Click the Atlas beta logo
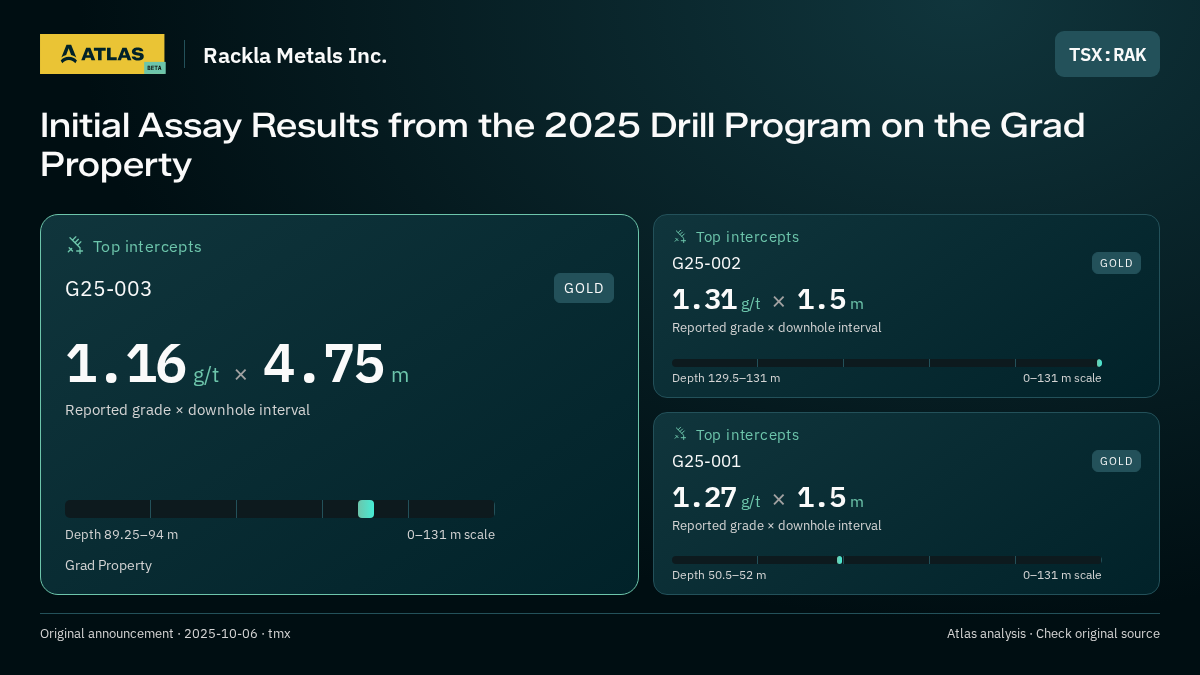Screen dimensions: 1200x675 (102, 54)
